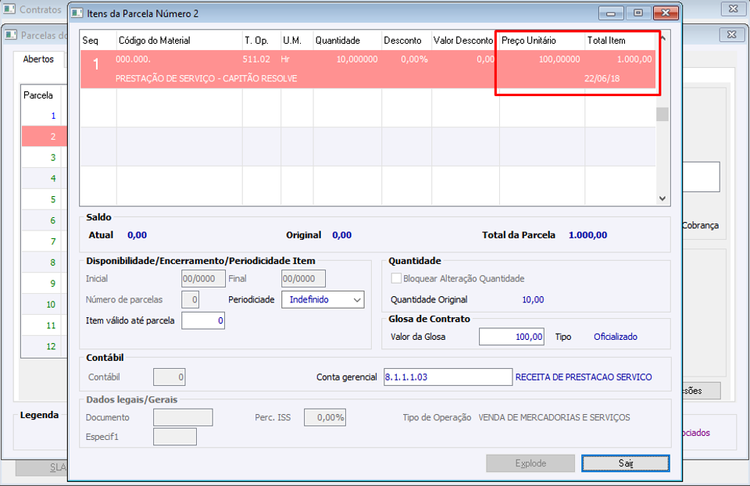Click the Seq column header
Viewport: 750px width, 486px height.
(98, 41)
